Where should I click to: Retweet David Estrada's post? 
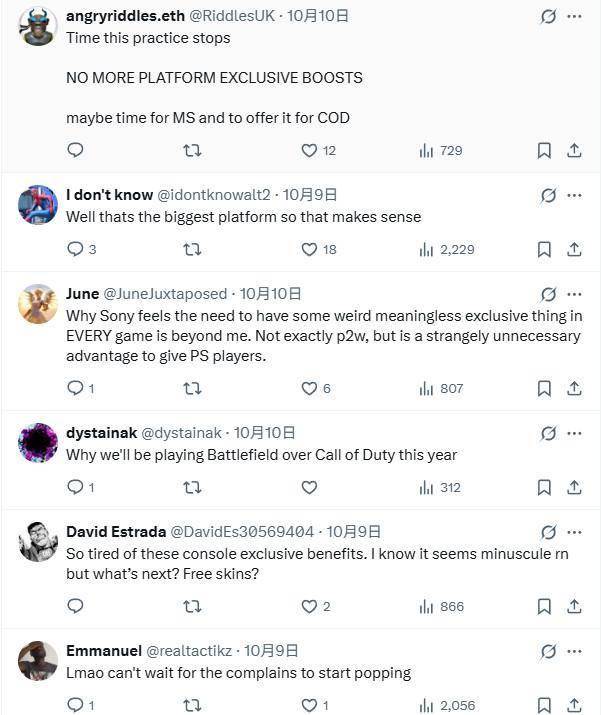192,606
